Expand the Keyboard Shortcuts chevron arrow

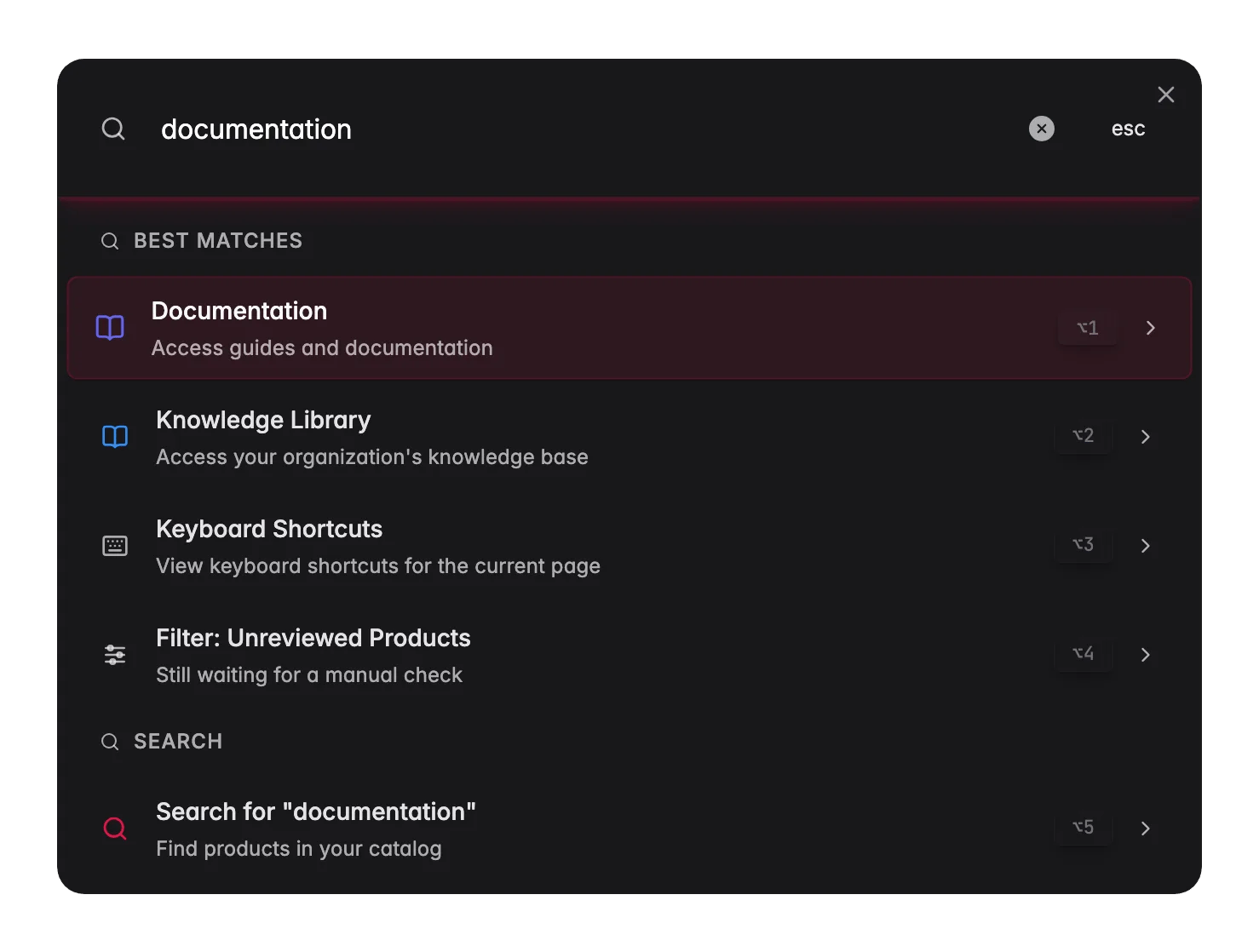pos(1145,546)
